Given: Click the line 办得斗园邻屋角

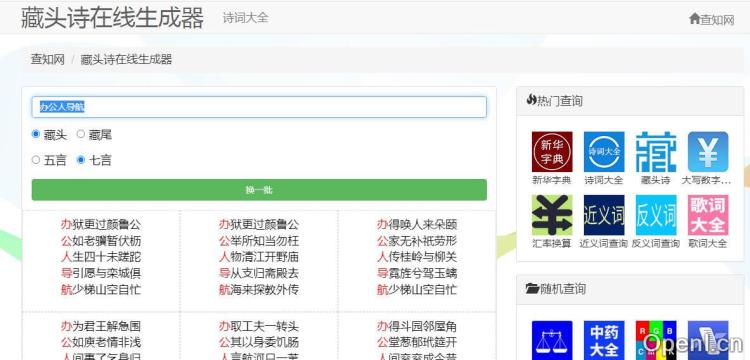Looking at the screenshot, I should [x=417, y=327].
